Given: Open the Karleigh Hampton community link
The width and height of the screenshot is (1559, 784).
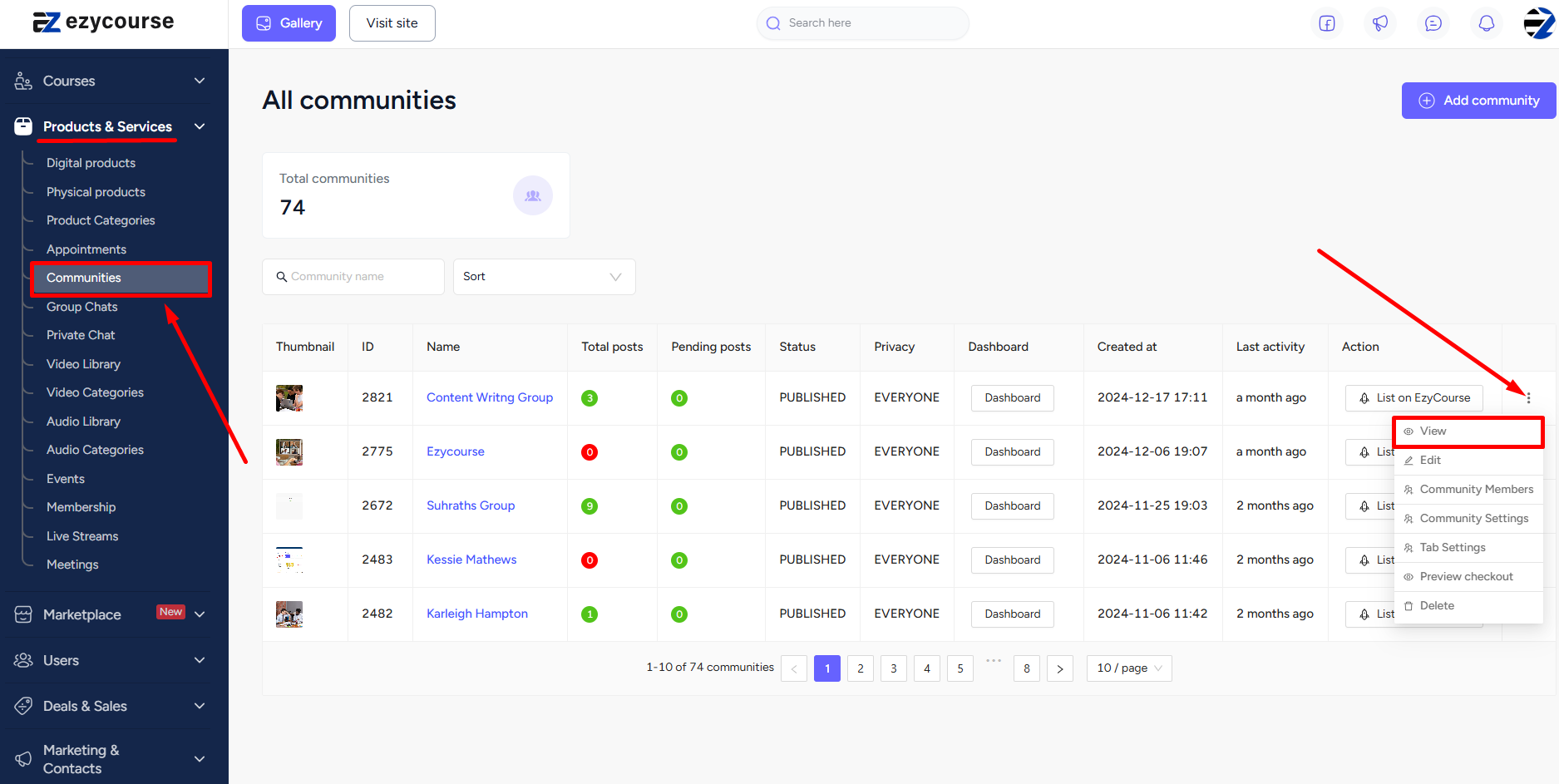Looking at the screenshot, I should point(477,614).
